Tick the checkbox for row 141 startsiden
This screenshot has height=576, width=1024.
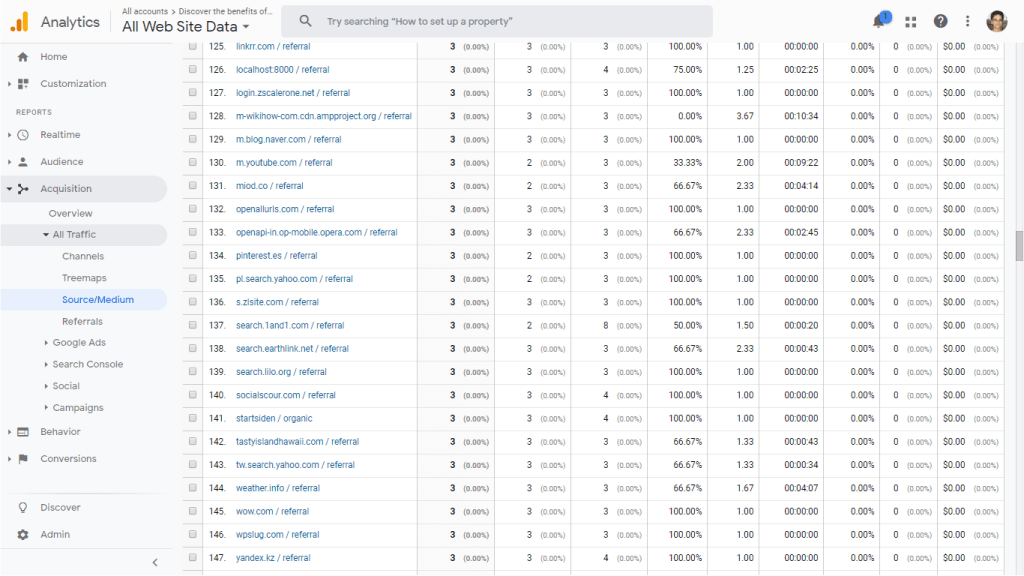pyautogui.click(x=193, y=418)
